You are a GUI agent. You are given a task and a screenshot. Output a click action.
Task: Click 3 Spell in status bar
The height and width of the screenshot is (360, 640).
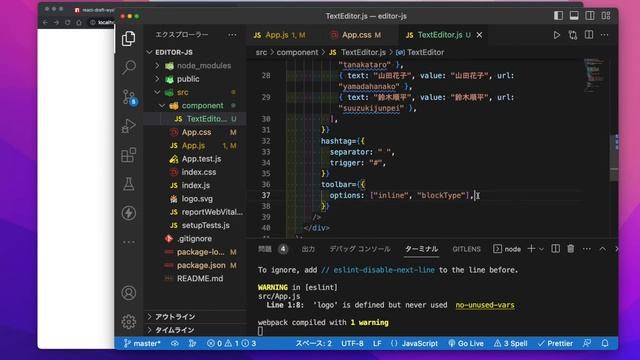tap(510, 344)
